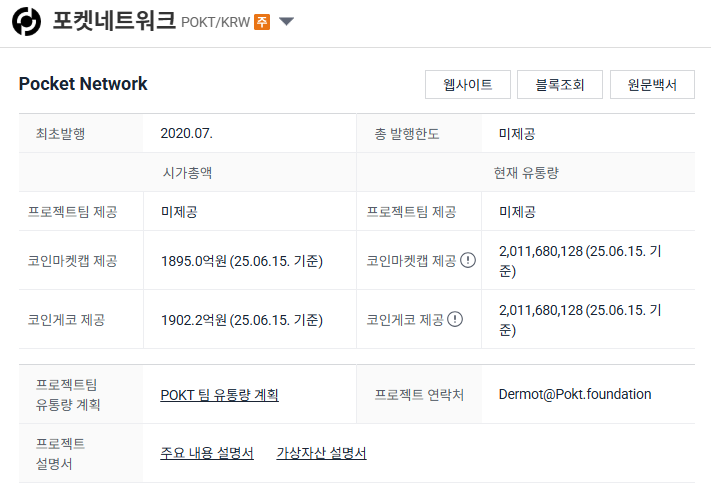Click the info icon next to 코인게코 제공 circulating supply
711x490 pixels.
click(x=455, y=319)
